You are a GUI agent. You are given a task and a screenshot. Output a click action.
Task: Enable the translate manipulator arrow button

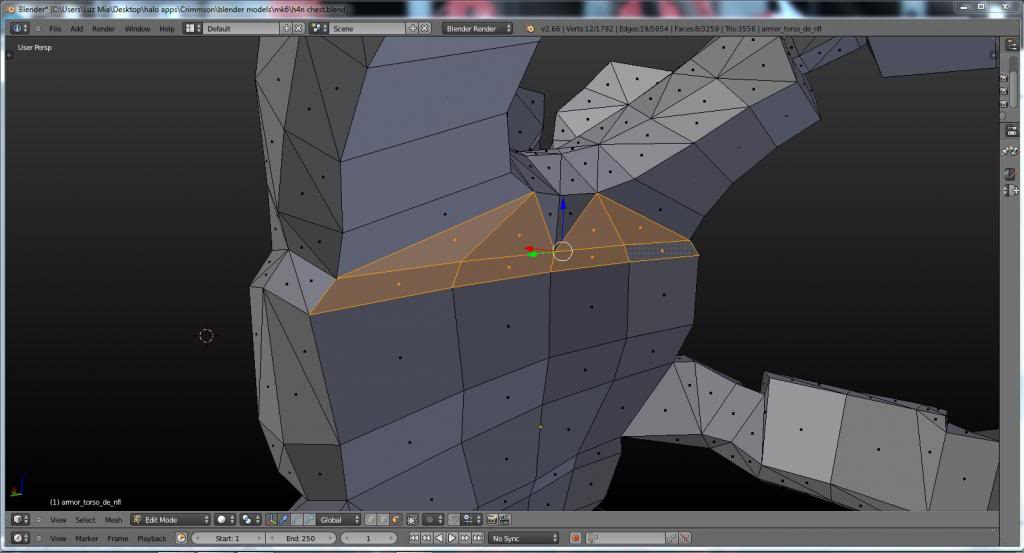(283, 520)
